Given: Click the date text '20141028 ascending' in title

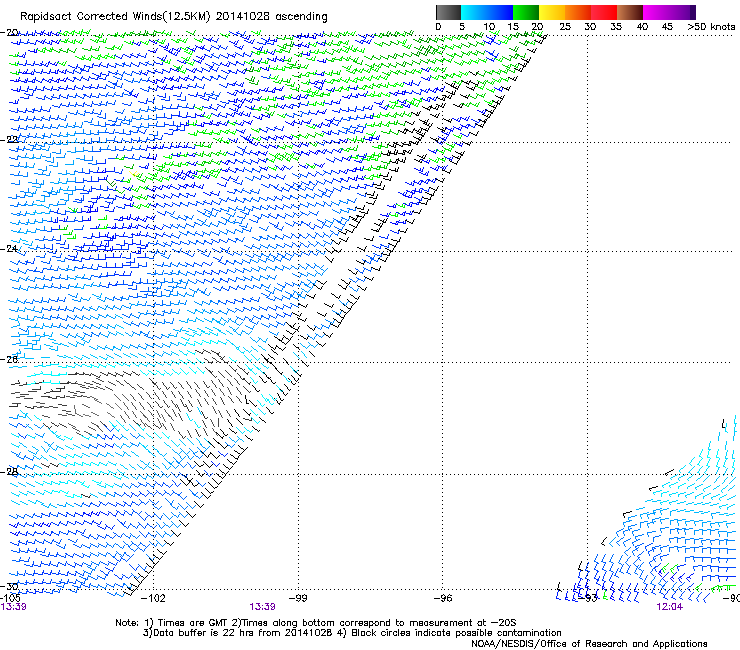Looking at the screenshot, I should [271, 17].
